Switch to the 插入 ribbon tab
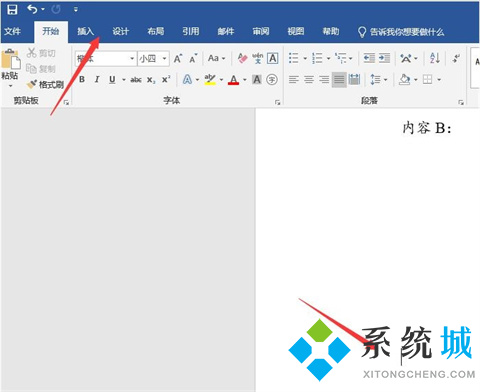480x392 pixels. tap(86, 32)
